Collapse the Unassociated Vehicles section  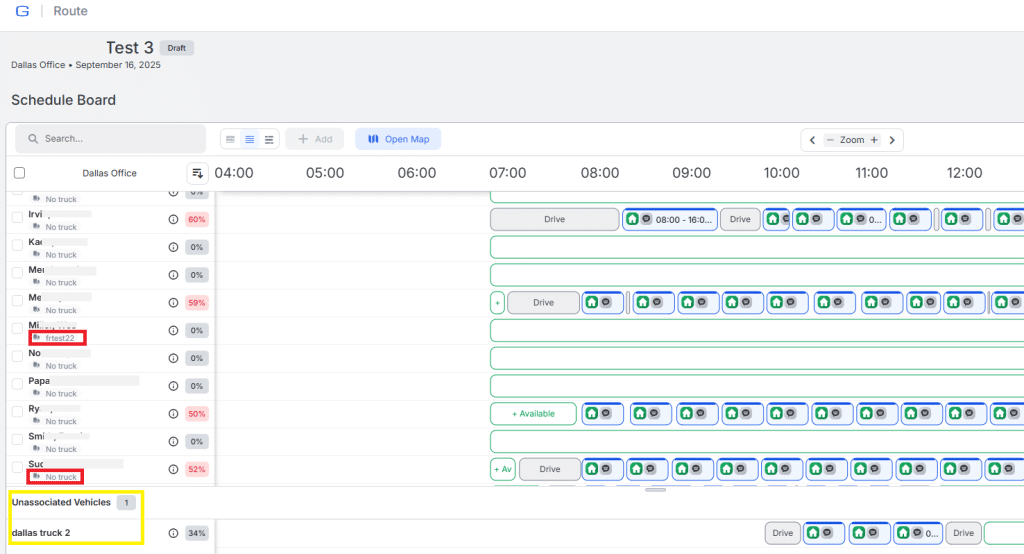tap(61, 502)
